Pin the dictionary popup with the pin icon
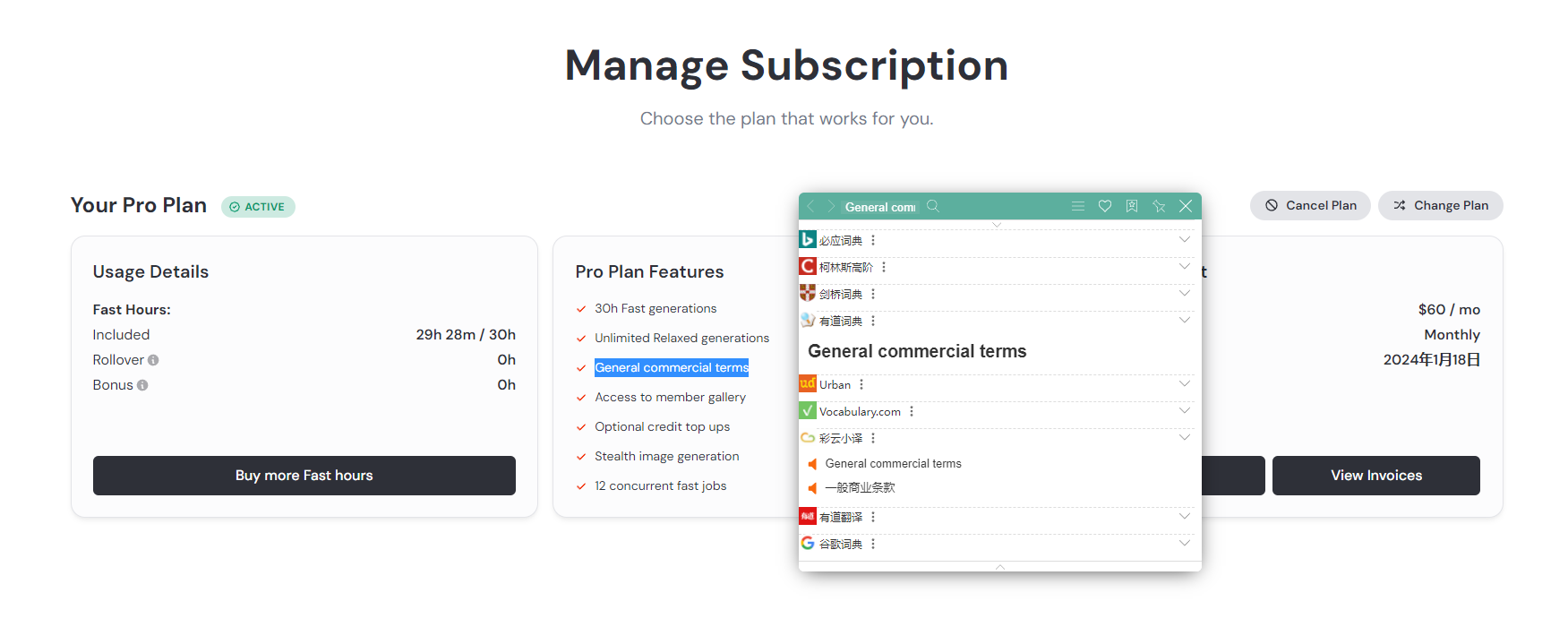 [x=1159, y=206]
